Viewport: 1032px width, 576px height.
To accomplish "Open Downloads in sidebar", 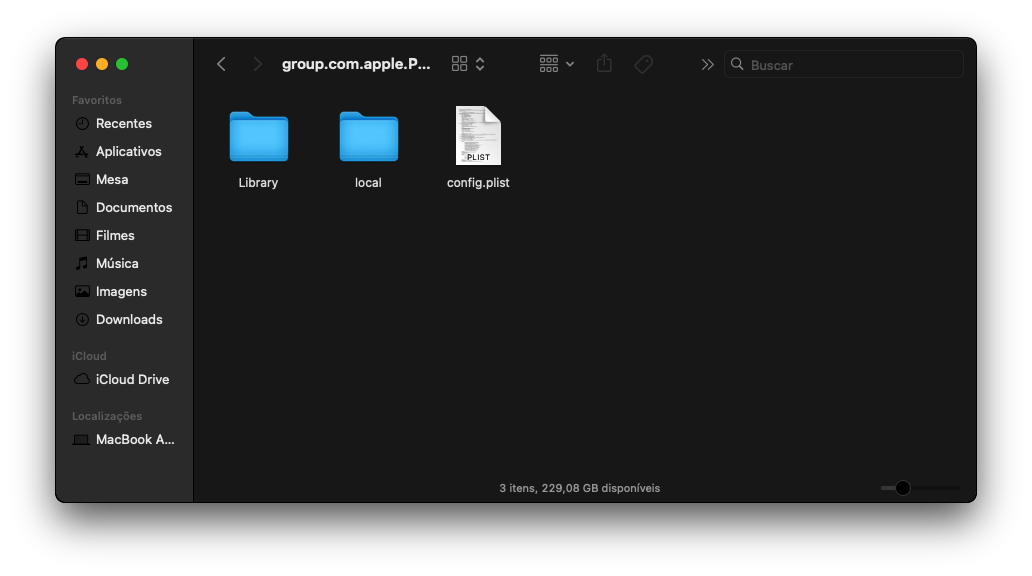I will point(128,320).
